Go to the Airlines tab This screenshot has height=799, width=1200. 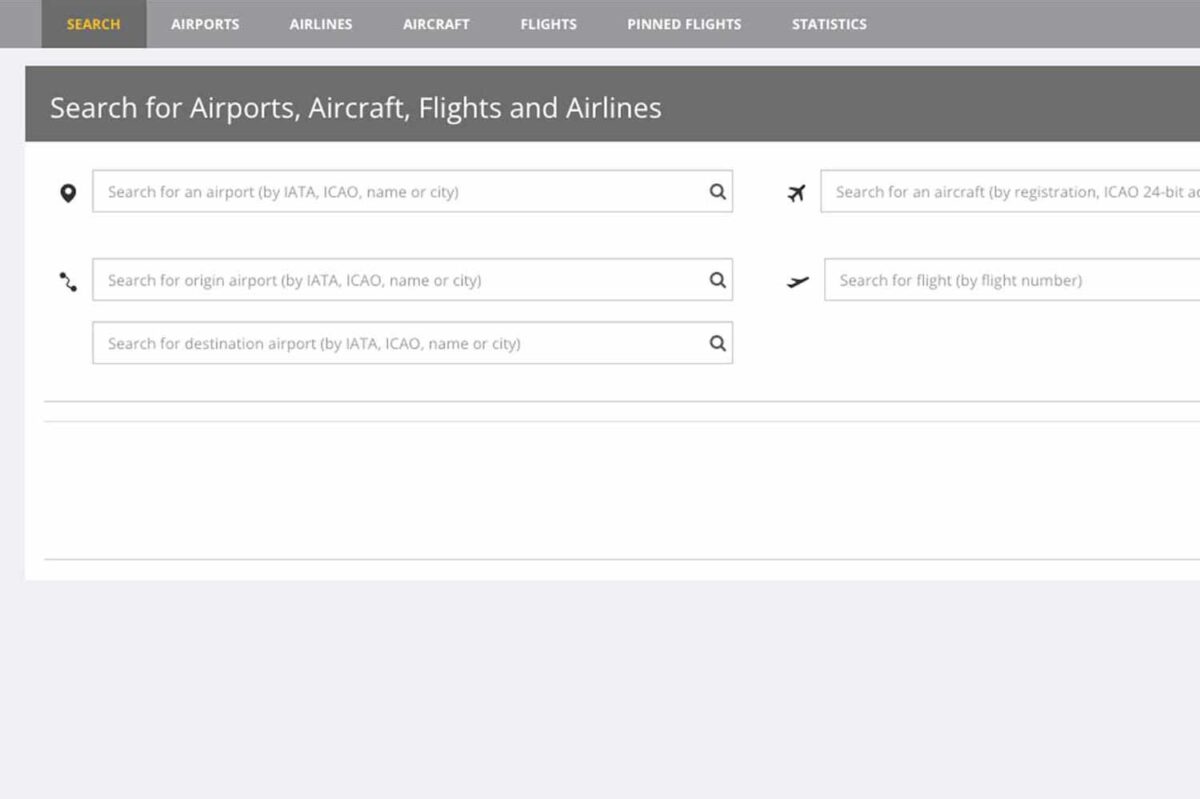click(x=321, y=24)
